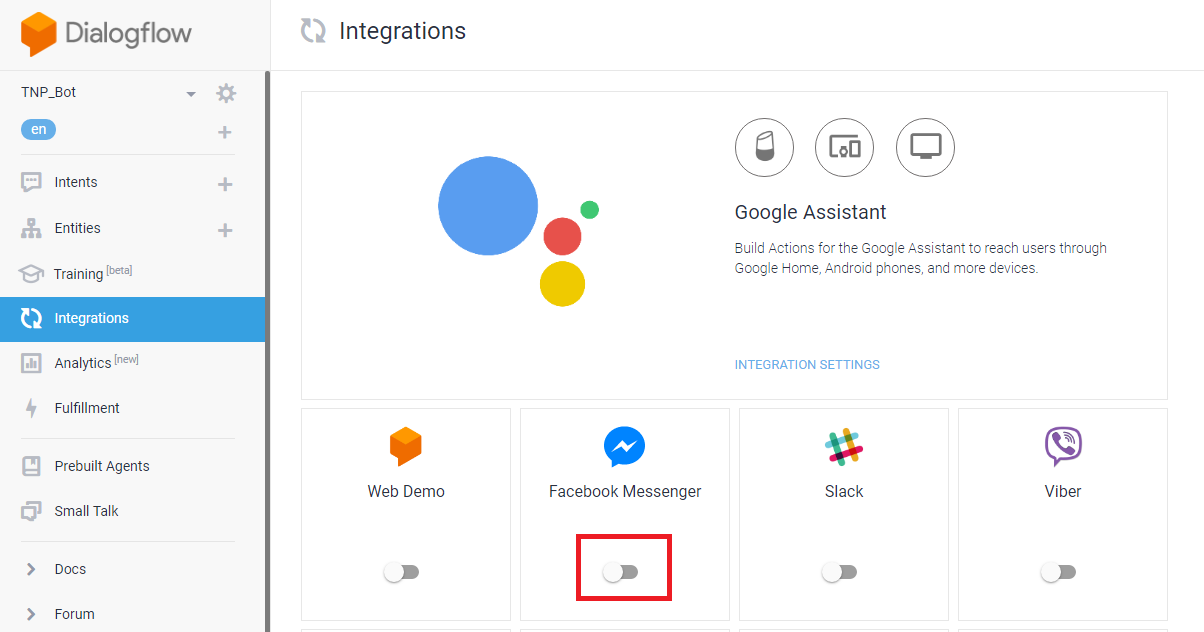Open INTEGRATION SETTINGS link
Viewport: 1204px width, 632px height.
pyautogui.click(x=807, y=365)
